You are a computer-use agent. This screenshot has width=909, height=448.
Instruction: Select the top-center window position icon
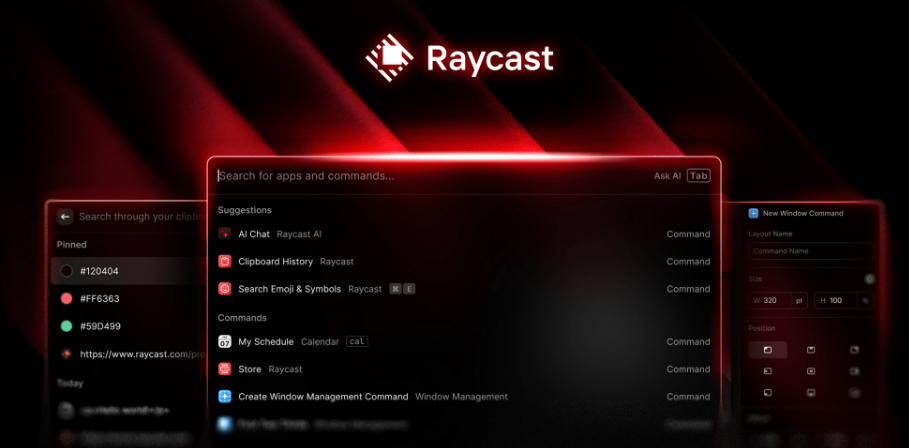coord(811,349)
